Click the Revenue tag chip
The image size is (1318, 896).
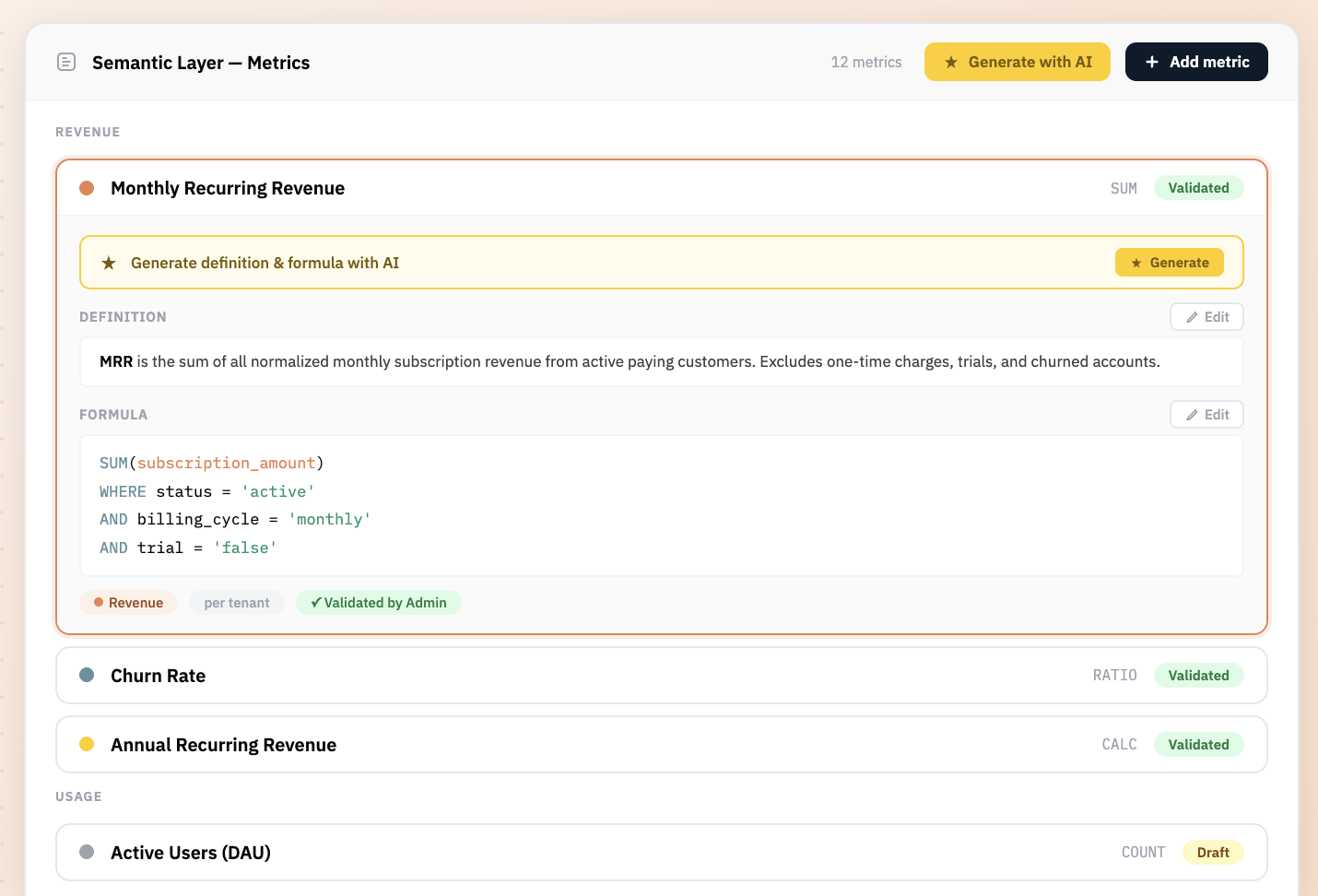click(x=128, y=603)
